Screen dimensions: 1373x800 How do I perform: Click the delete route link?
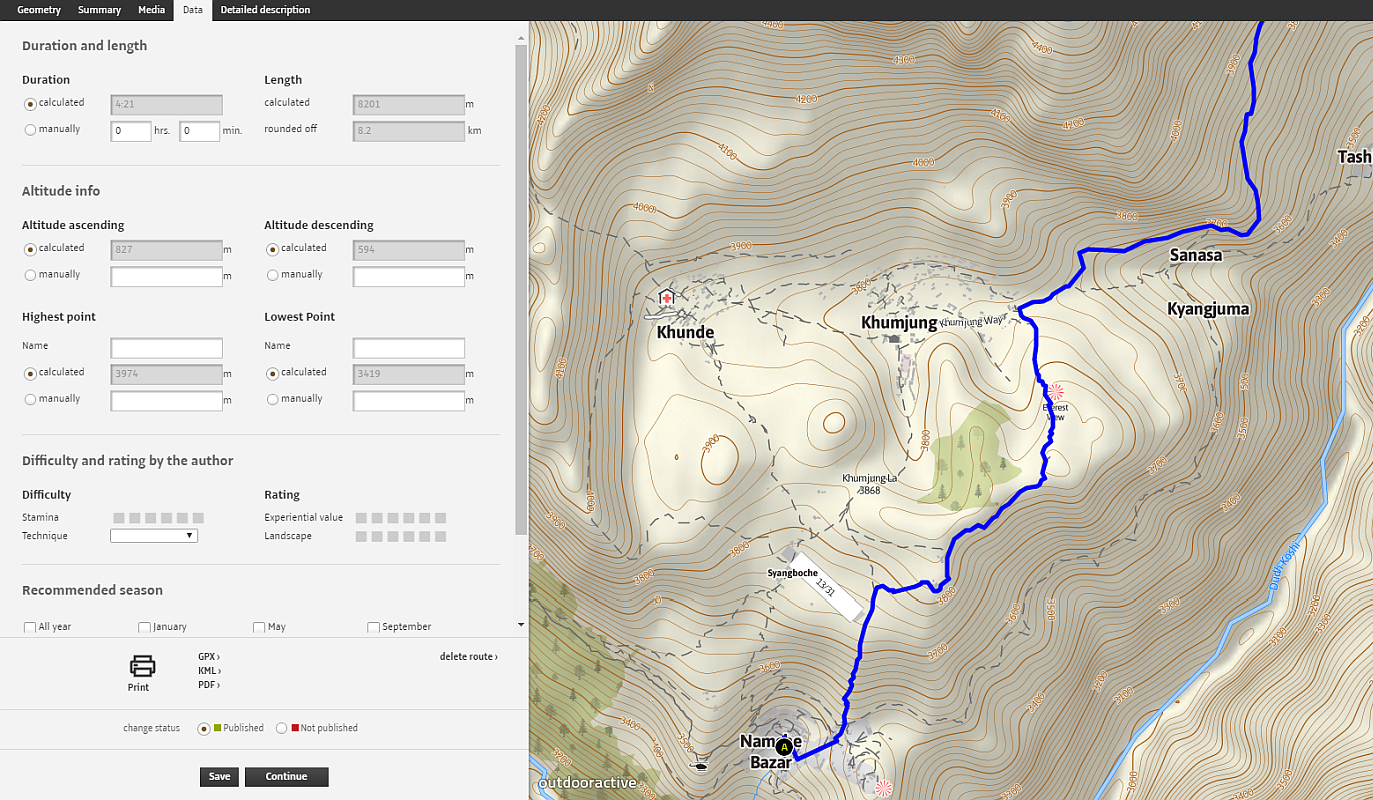click(x=468, y=657)
